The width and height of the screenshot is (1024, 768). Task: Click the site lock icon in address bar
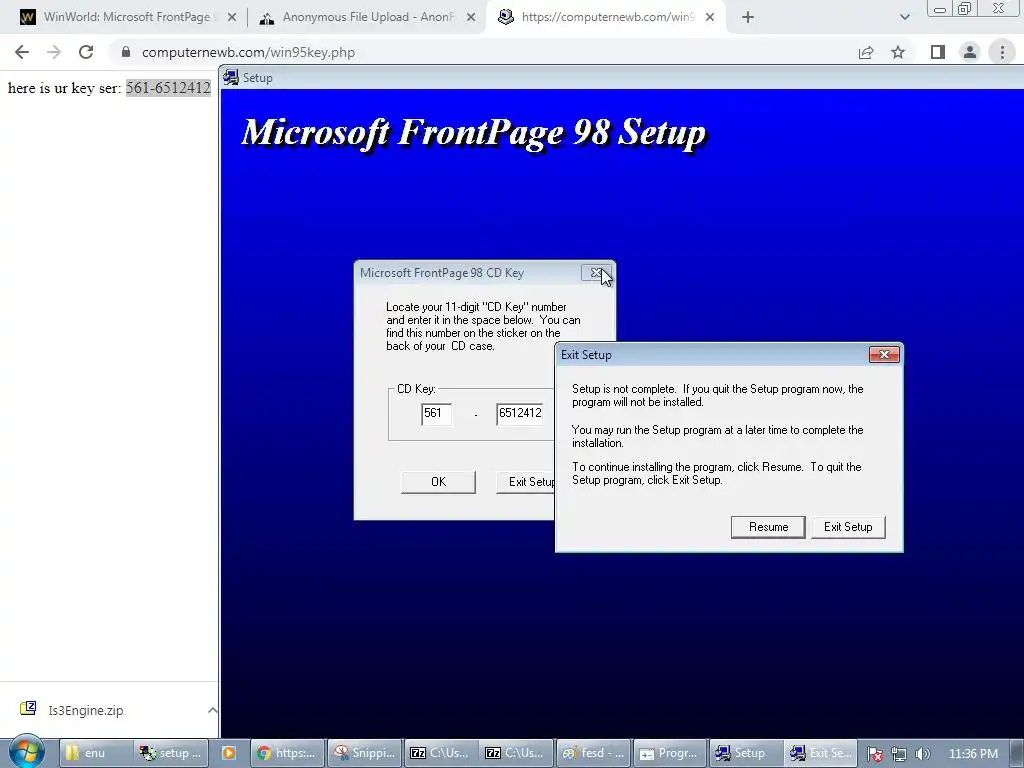tap(126, 52)
